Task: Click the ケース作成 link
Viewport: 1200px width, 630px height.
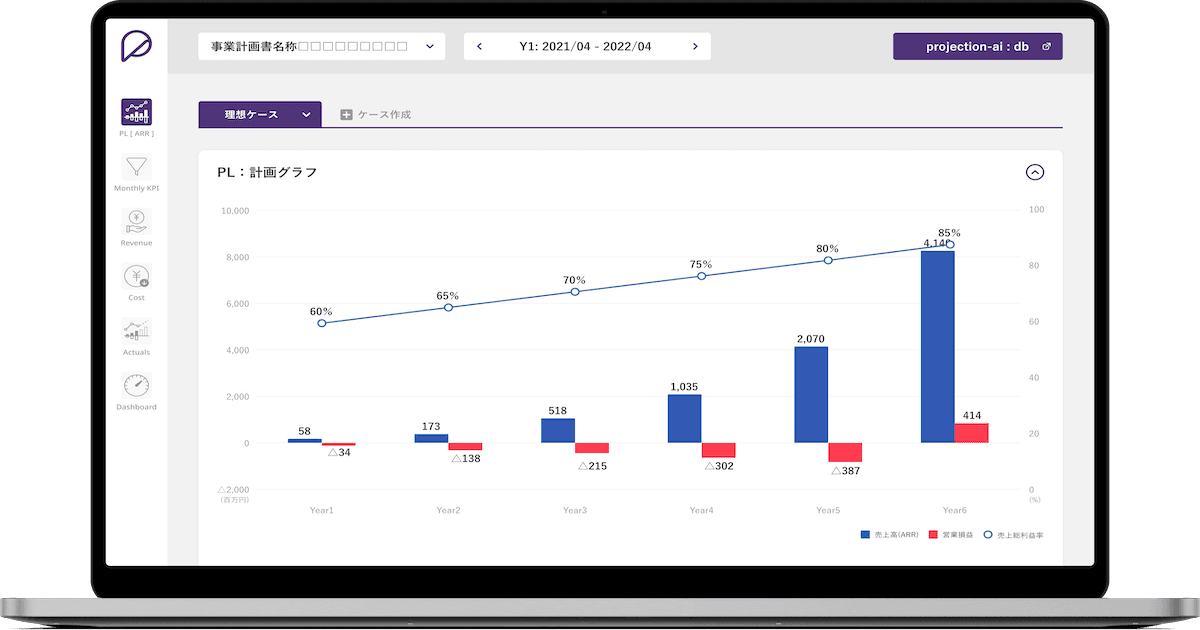Action: click(x=384, y=115)
